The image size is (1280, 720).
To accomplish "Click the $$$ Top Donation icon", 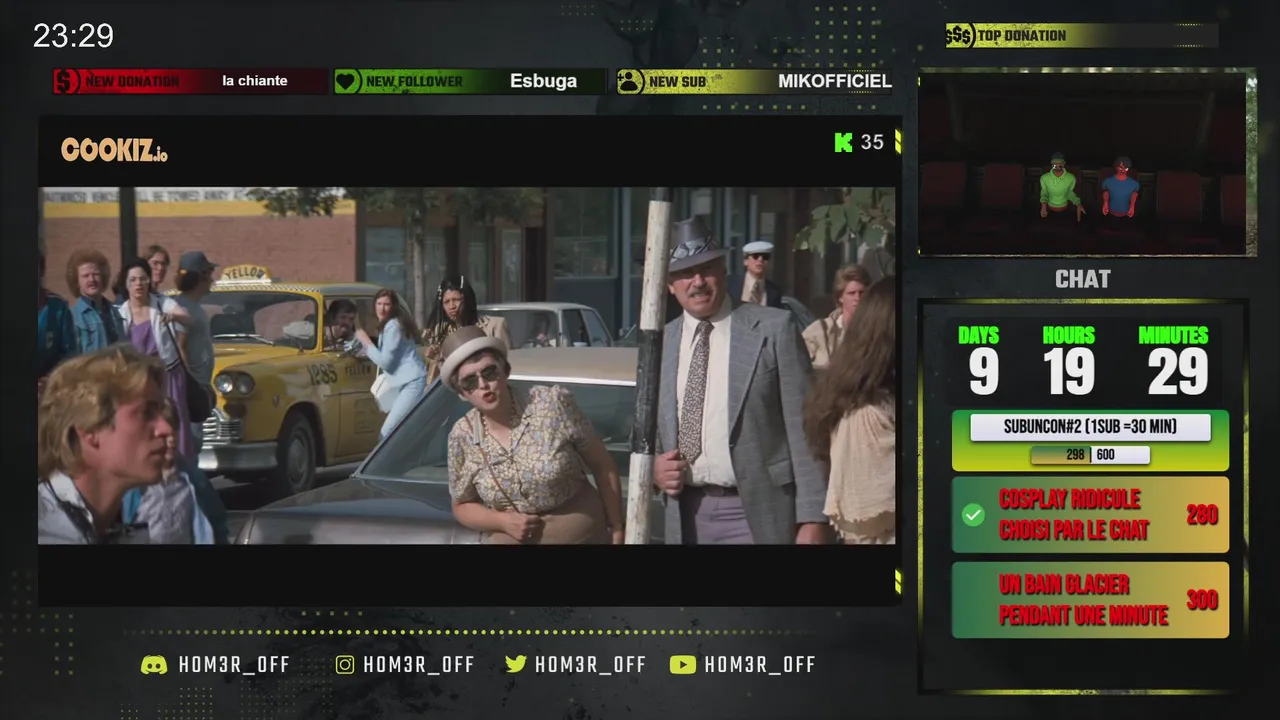I will [x=960, y=36].
